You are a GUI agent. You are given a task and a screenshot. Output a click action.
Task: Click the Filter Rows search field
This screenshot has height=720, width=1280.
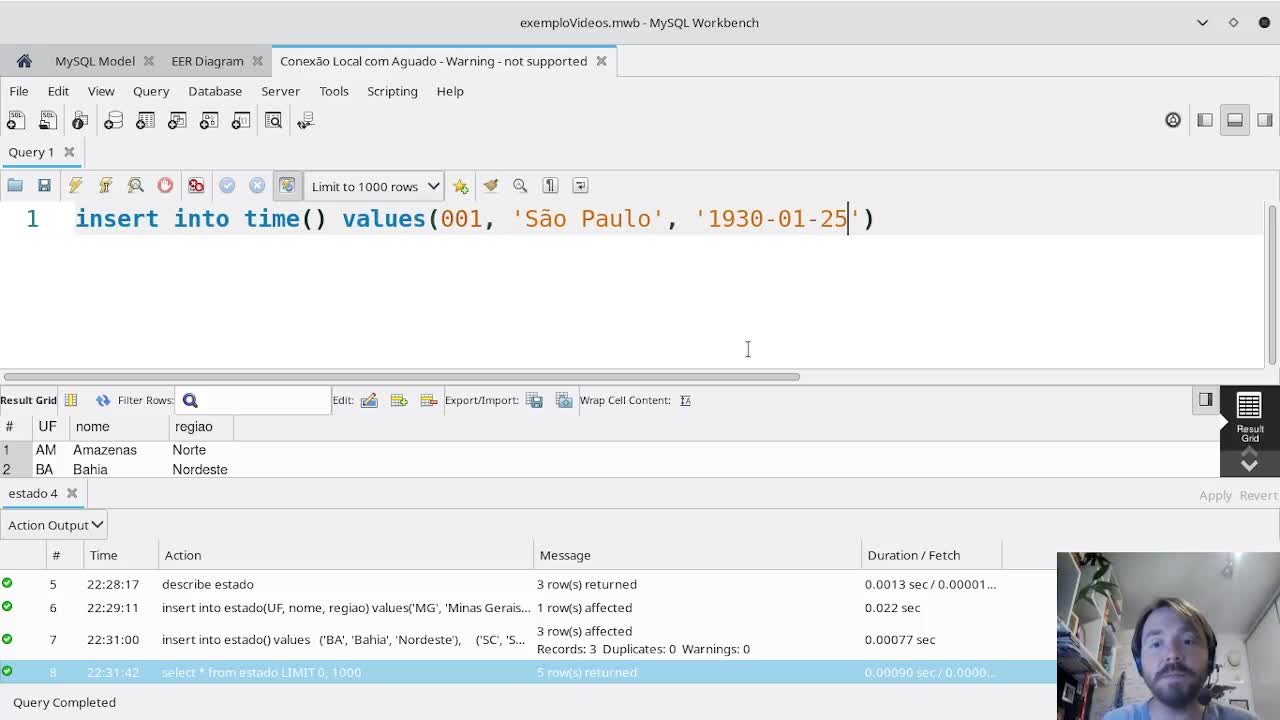pyautogui.click(x=253, y=400)
